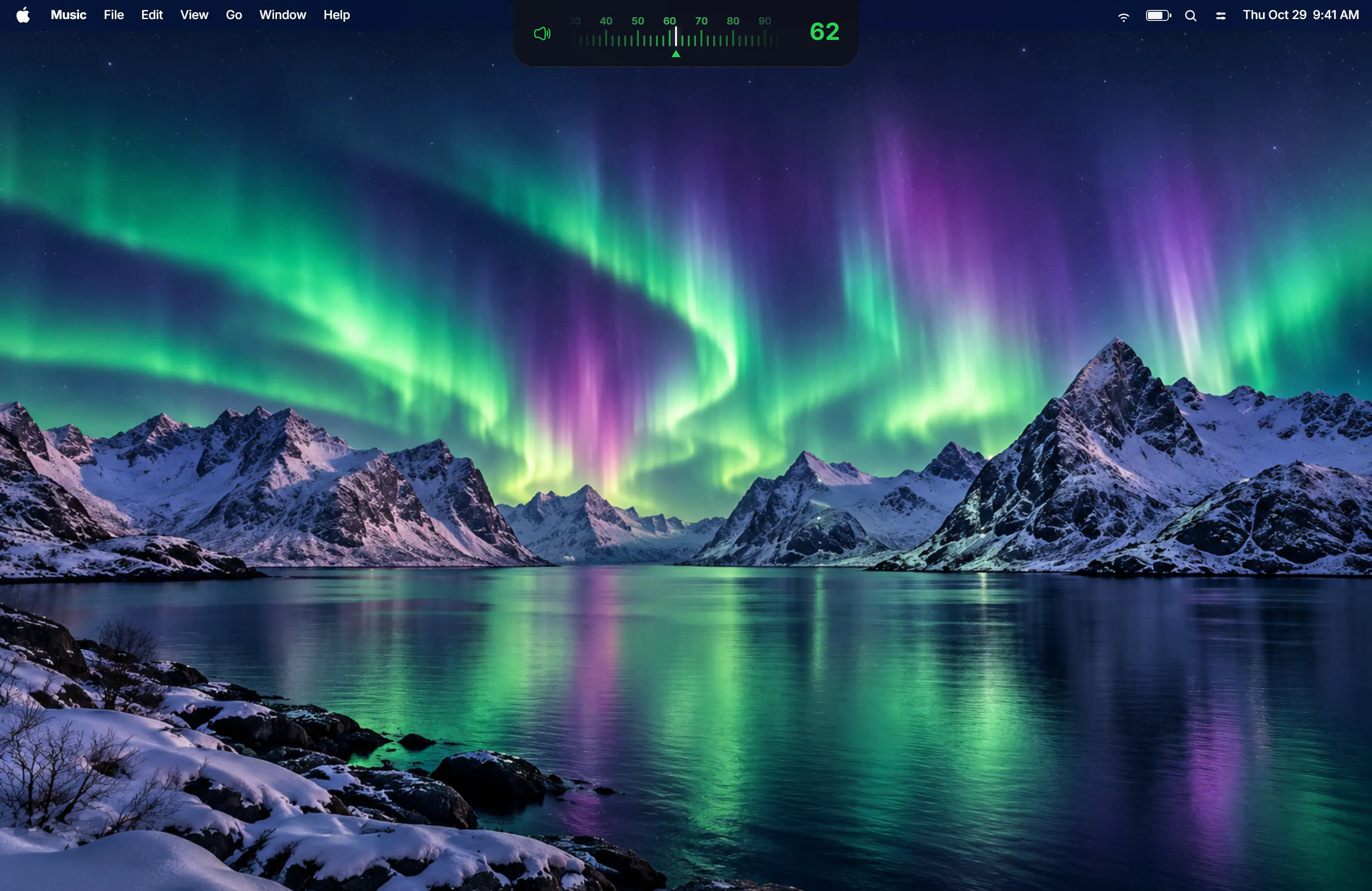Open Spotlight search magnifier
Image resolution: width=1372 pixels, height=891 pixels.
(x=1191, y=16)
